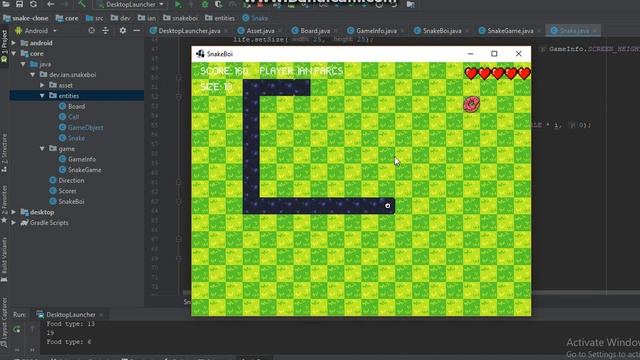Close the DesktopLauncher Run panel tab
The width and height of the screenshot is (640, 360).
pos(101,315)
